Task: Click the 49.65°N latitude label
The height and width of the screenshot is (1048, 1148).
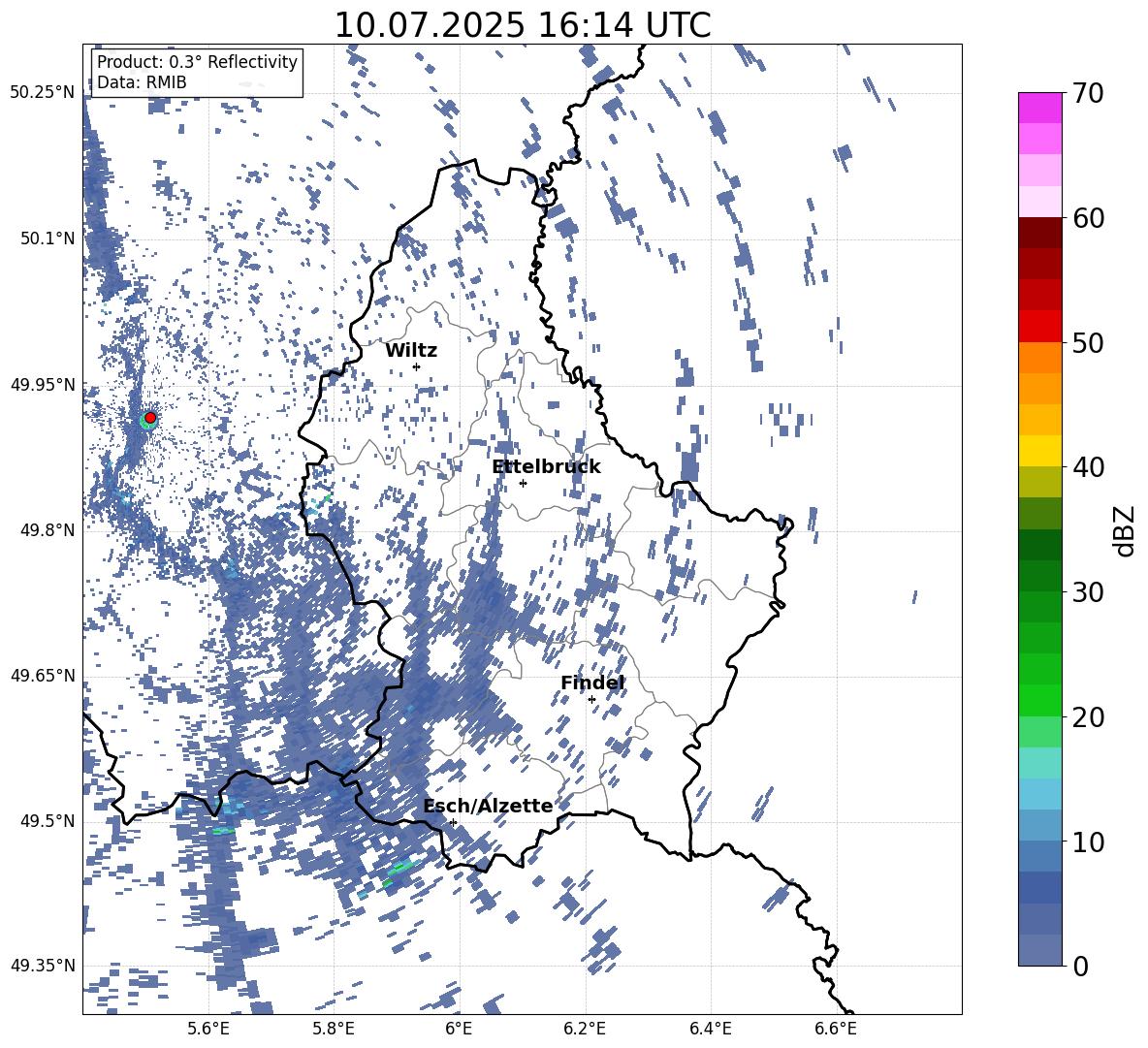Action: tap(43, 676)
